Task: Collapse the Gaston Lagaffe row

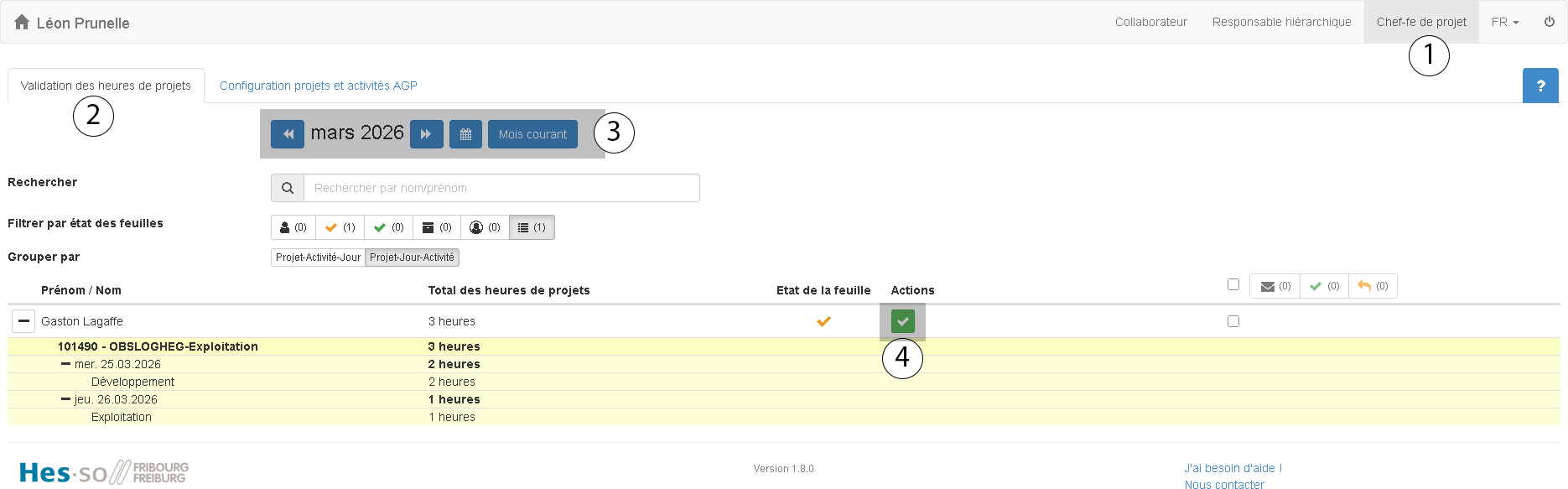Action: point(23,321)
